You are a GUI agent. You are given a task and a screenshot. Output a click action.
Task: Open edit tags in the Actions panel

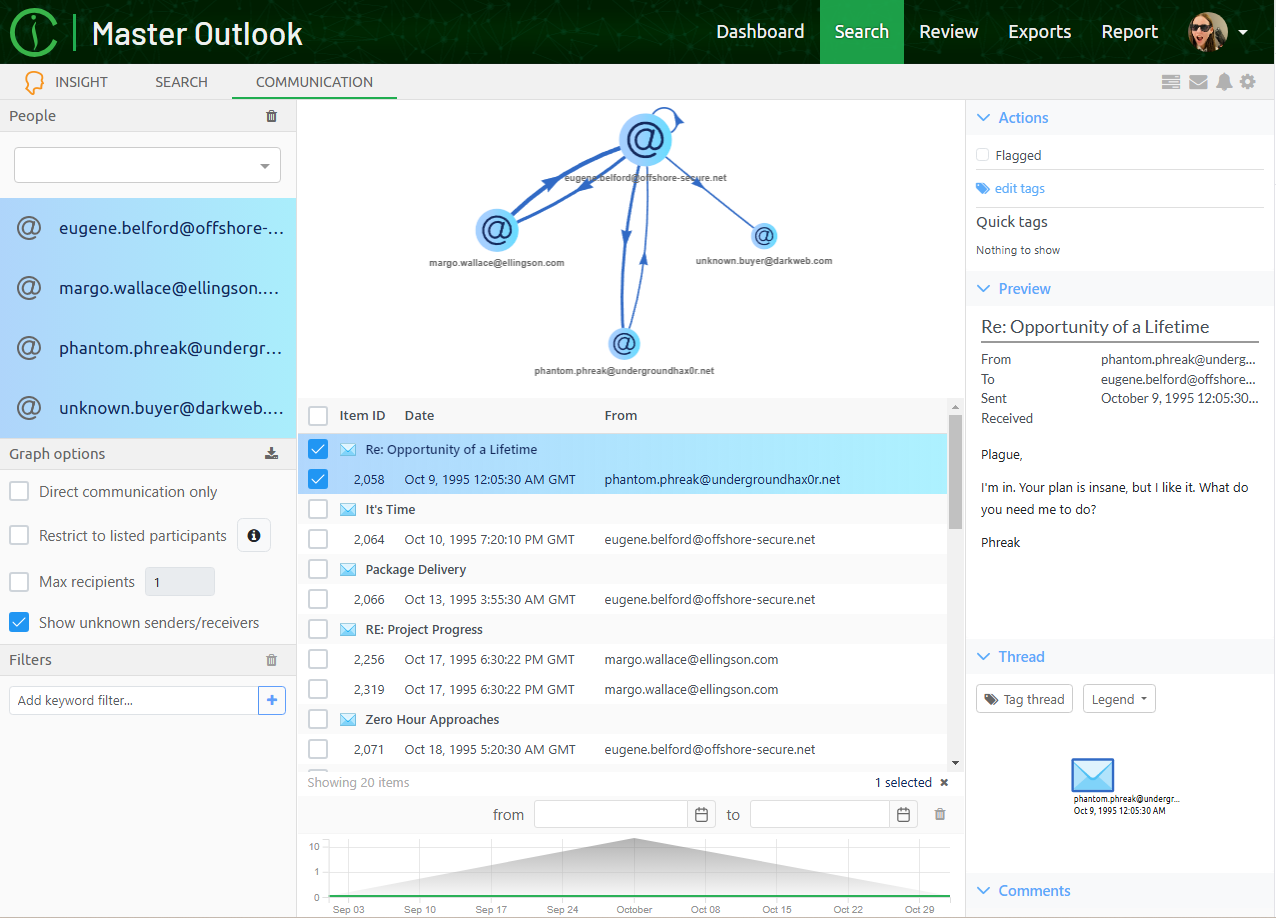point(1019,188)
